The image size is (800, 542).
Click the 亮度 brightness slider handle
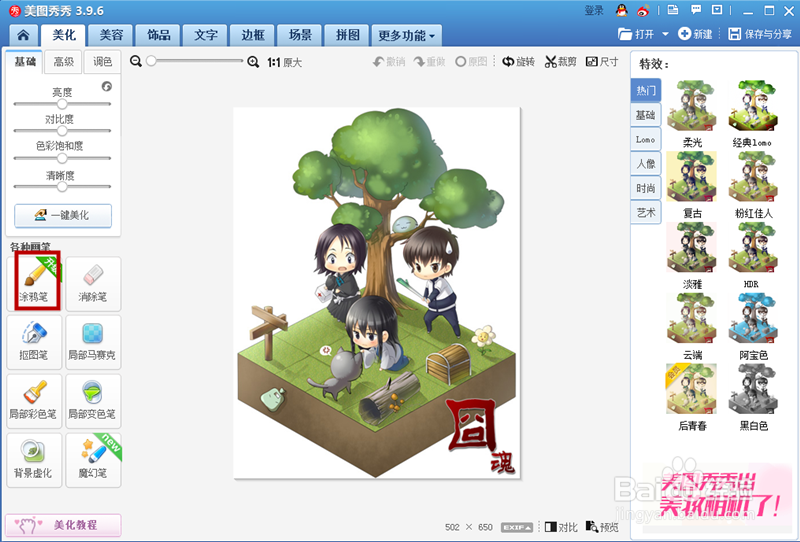click(x=62, y=104)
